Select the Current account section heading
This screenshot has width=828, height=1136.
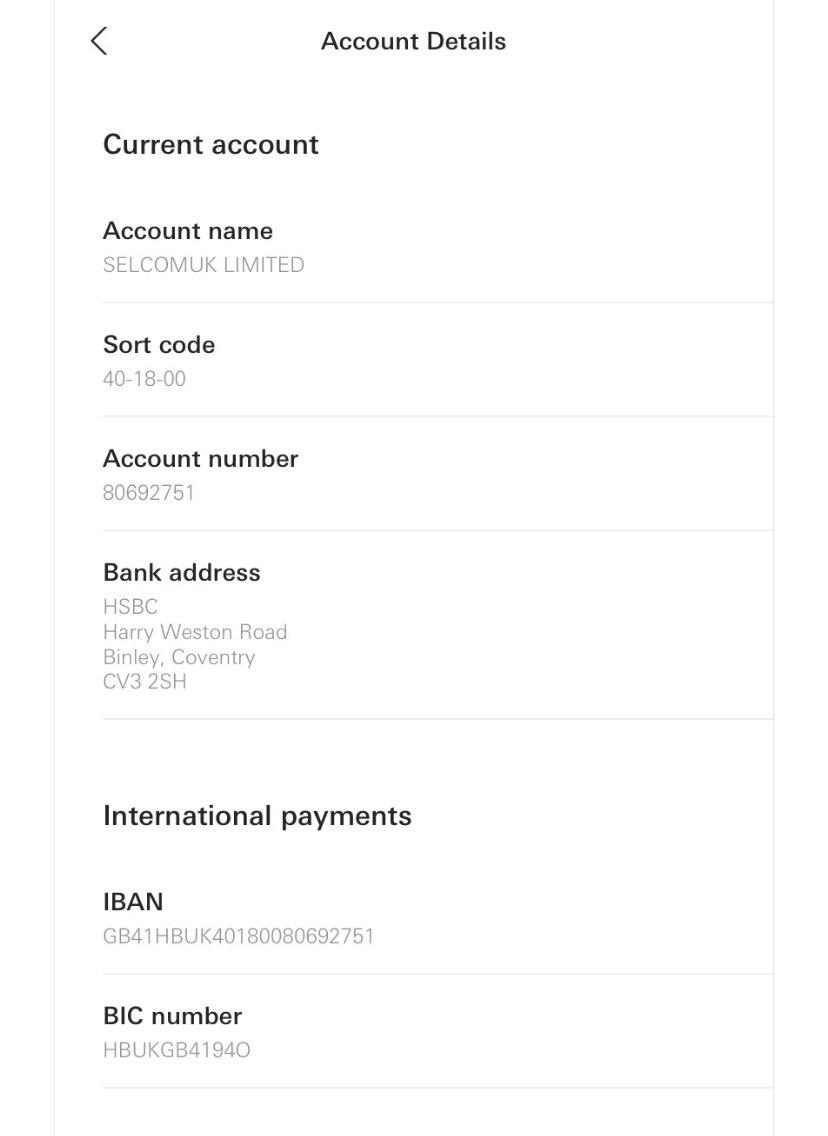(211, 144)
